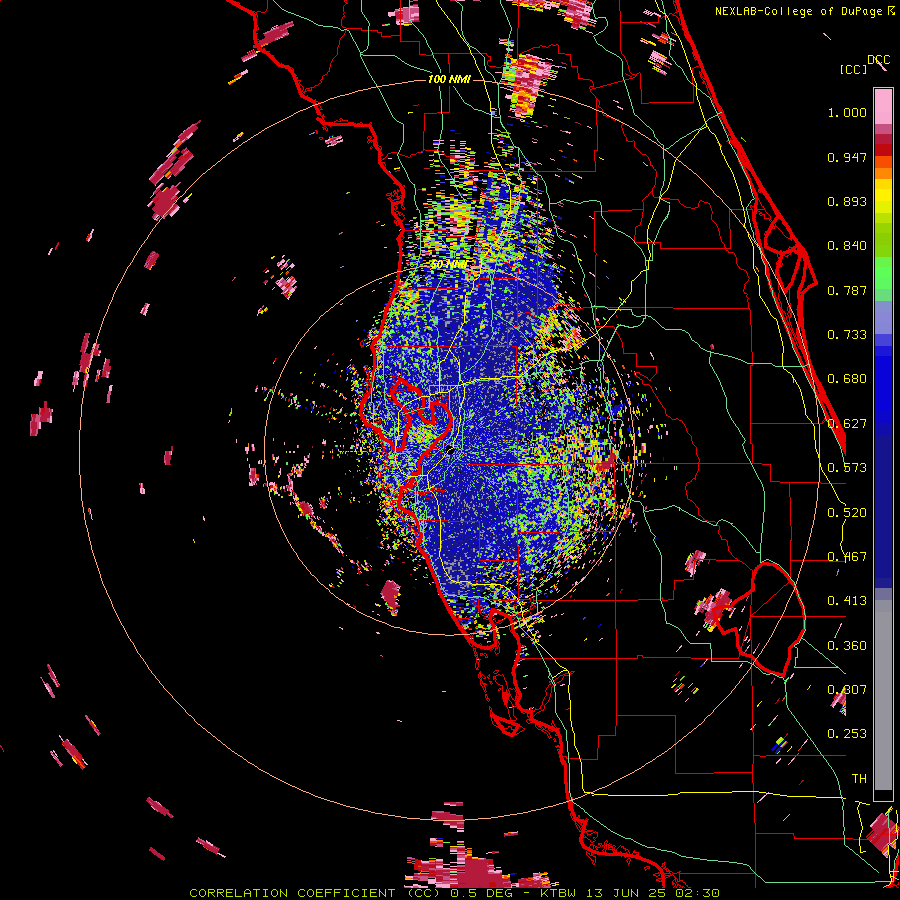Image resolution: width=900 pixels, height=900 pixels.
Task: Select the 0.413 legend value
Action: pyautogui.click(x=847, y=601)
